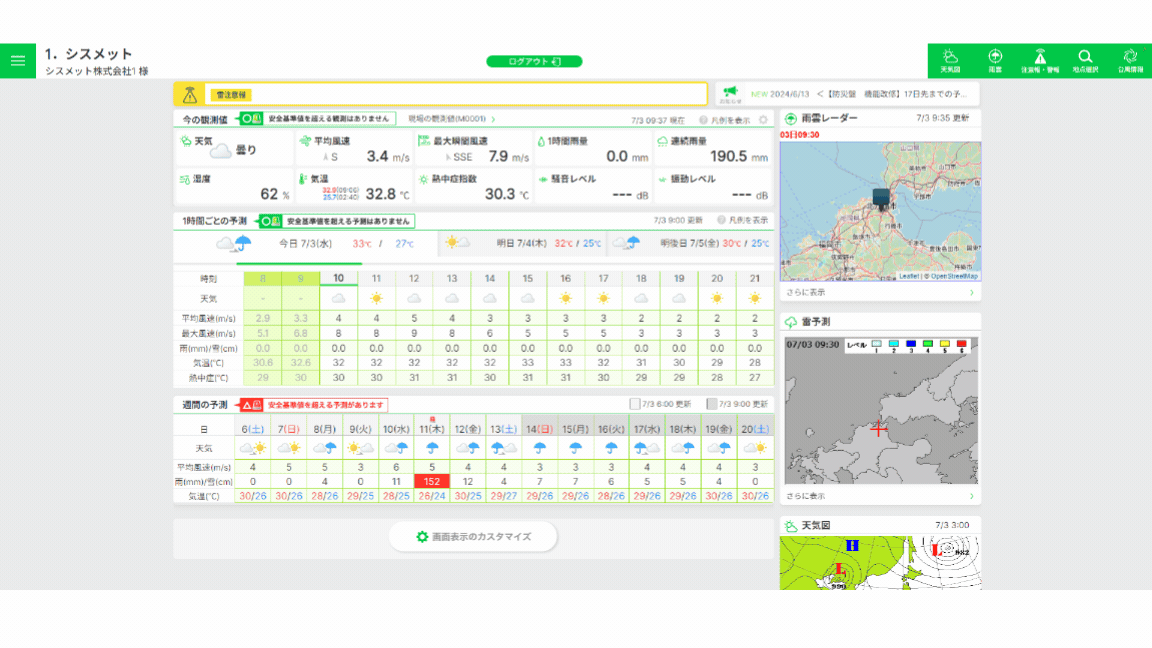
Task: Open the 注意報・警報 warnings icon
Action: 1040,60
